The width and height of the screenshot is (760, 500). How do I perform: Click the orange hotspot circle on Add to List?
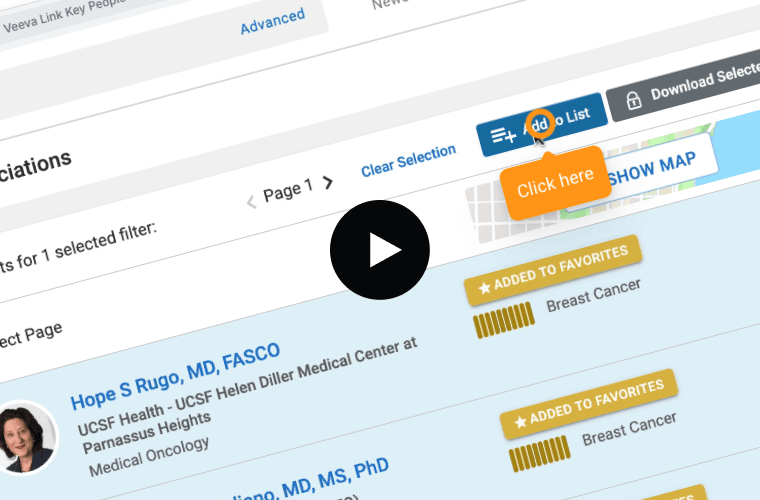click(x=539, y=123)
